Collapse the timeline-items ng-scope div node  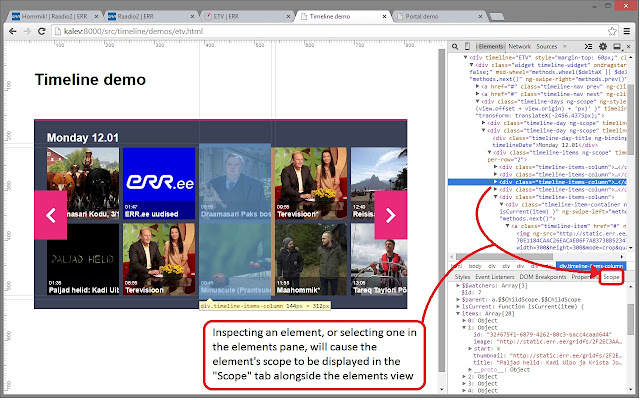(x=489, y=152)
